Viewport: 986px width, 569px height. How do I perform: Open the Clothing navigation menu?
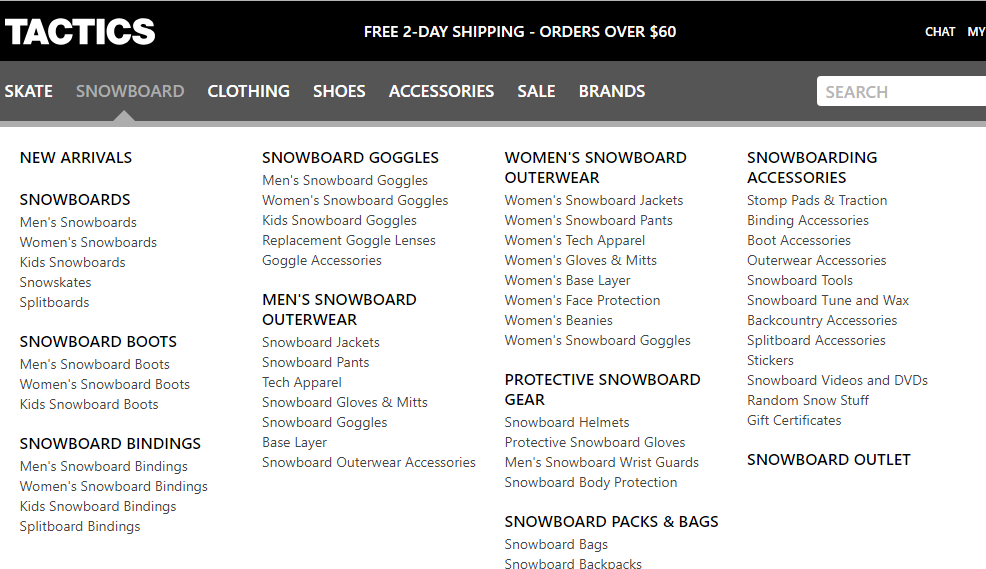pos(248,91)
